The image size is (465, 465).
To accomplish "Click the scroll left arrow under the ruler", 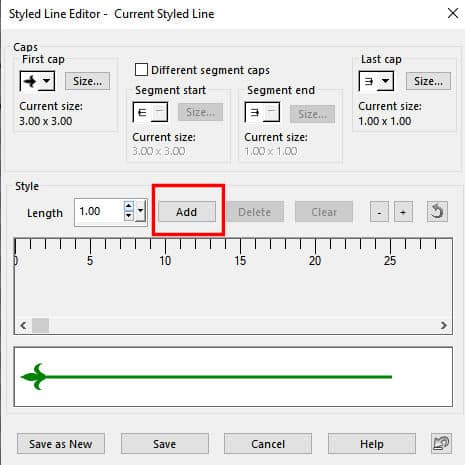I will click(x=23, y=325).
